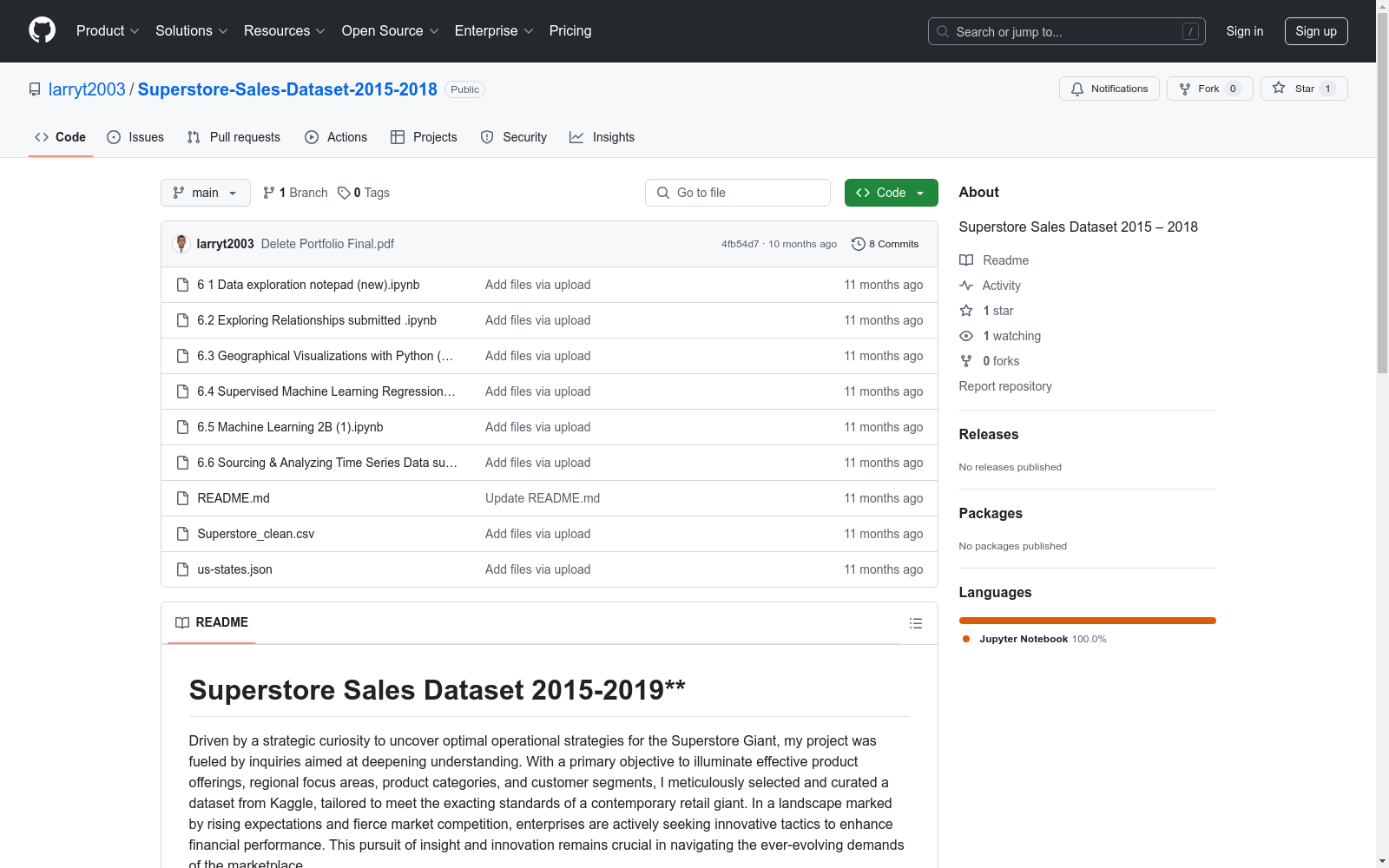Image resolution: width=1389 pixels, height=868 pixels.
Task: Select the README tab heading
Action: [x=212, y=622]
